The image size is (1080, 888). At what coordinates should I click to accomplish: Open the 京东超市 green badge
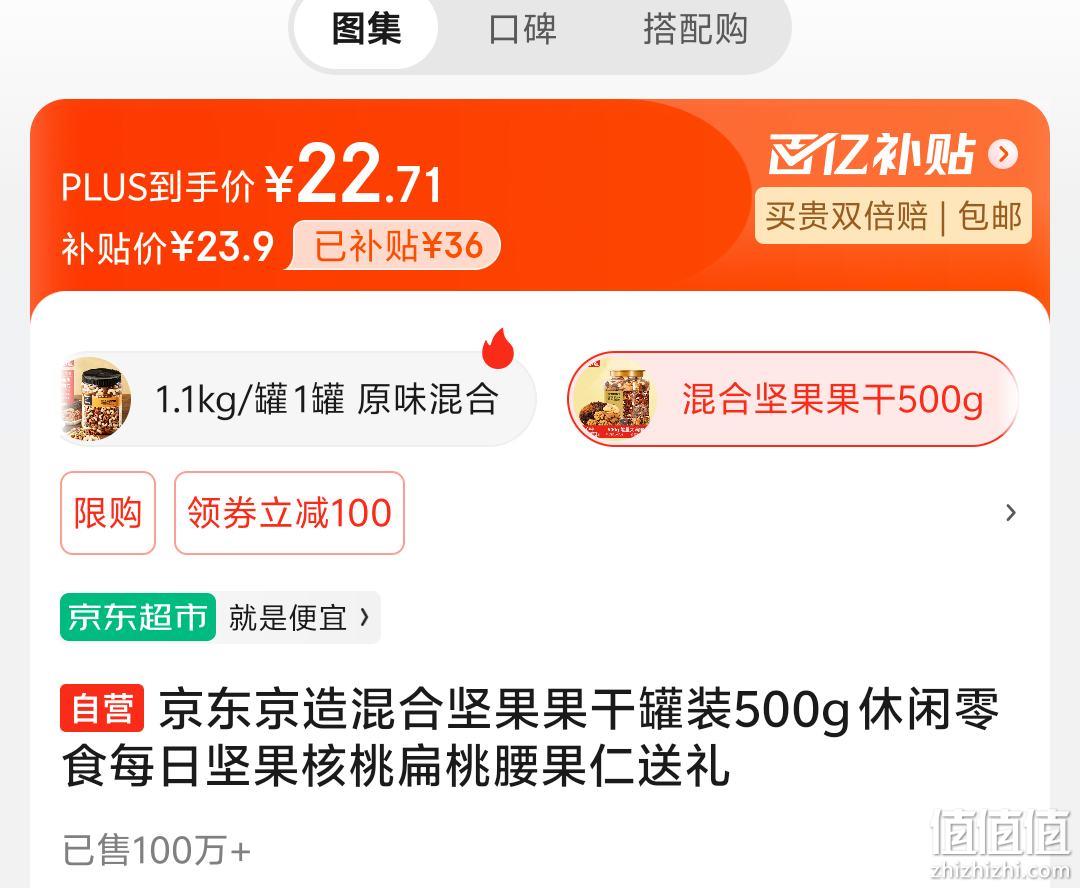138,617
